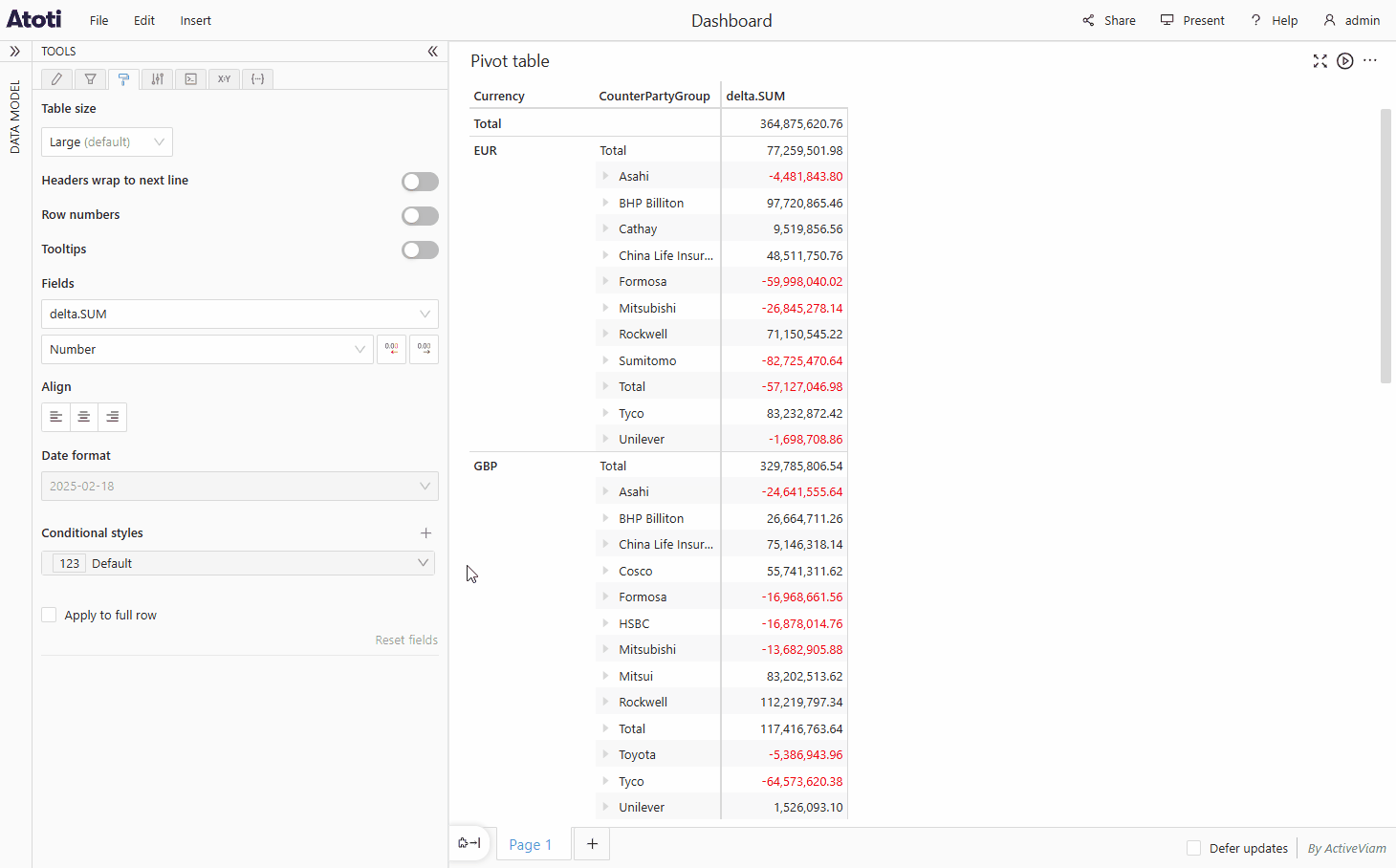1396x868 pixels.
Task: Open the filter funnel tool tab
Action: click(90, 78)
